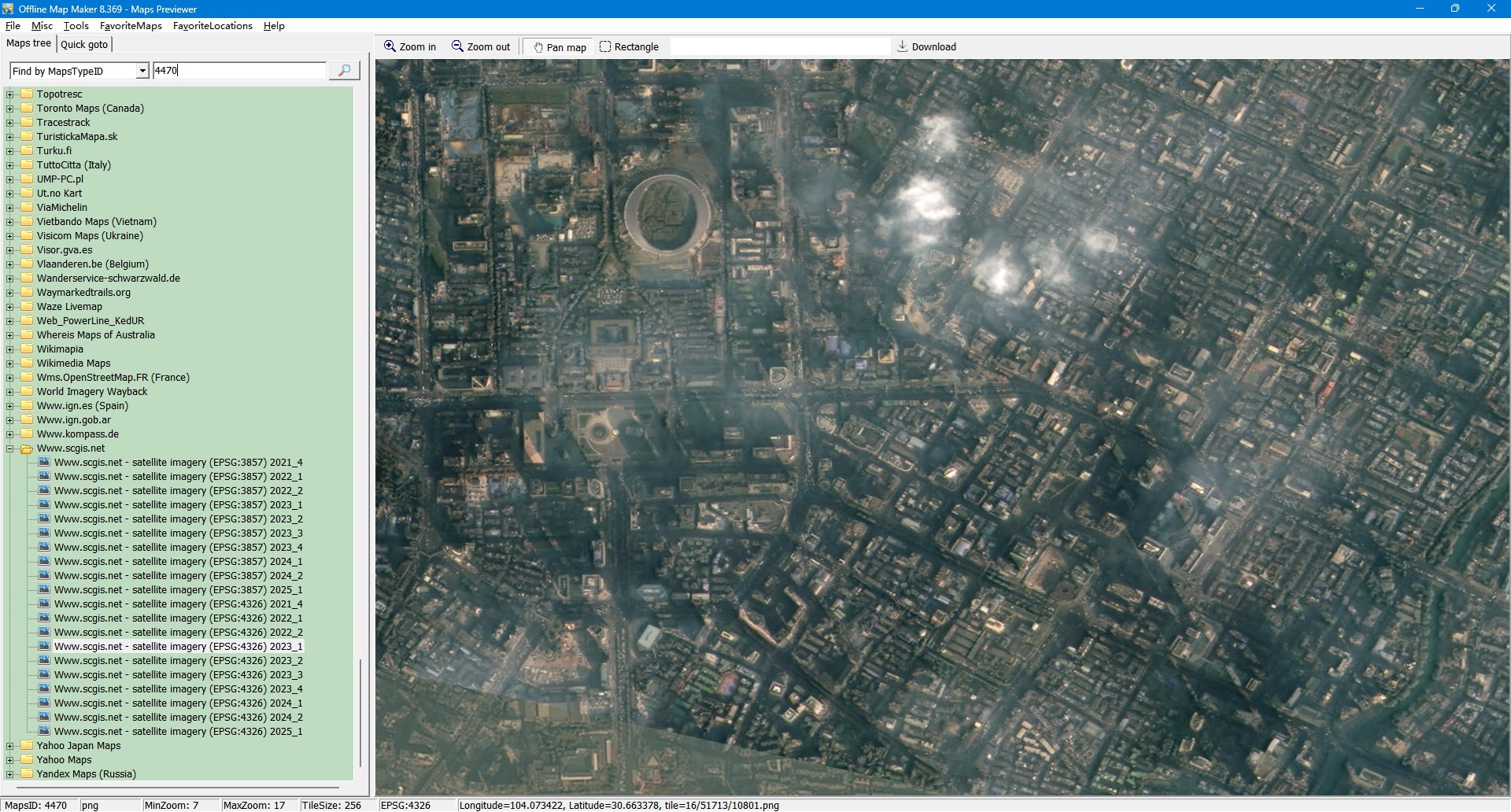Viewport: 1511px width, 812px height.
Task: Activate the Pan map hand tool
Action: 560,47
